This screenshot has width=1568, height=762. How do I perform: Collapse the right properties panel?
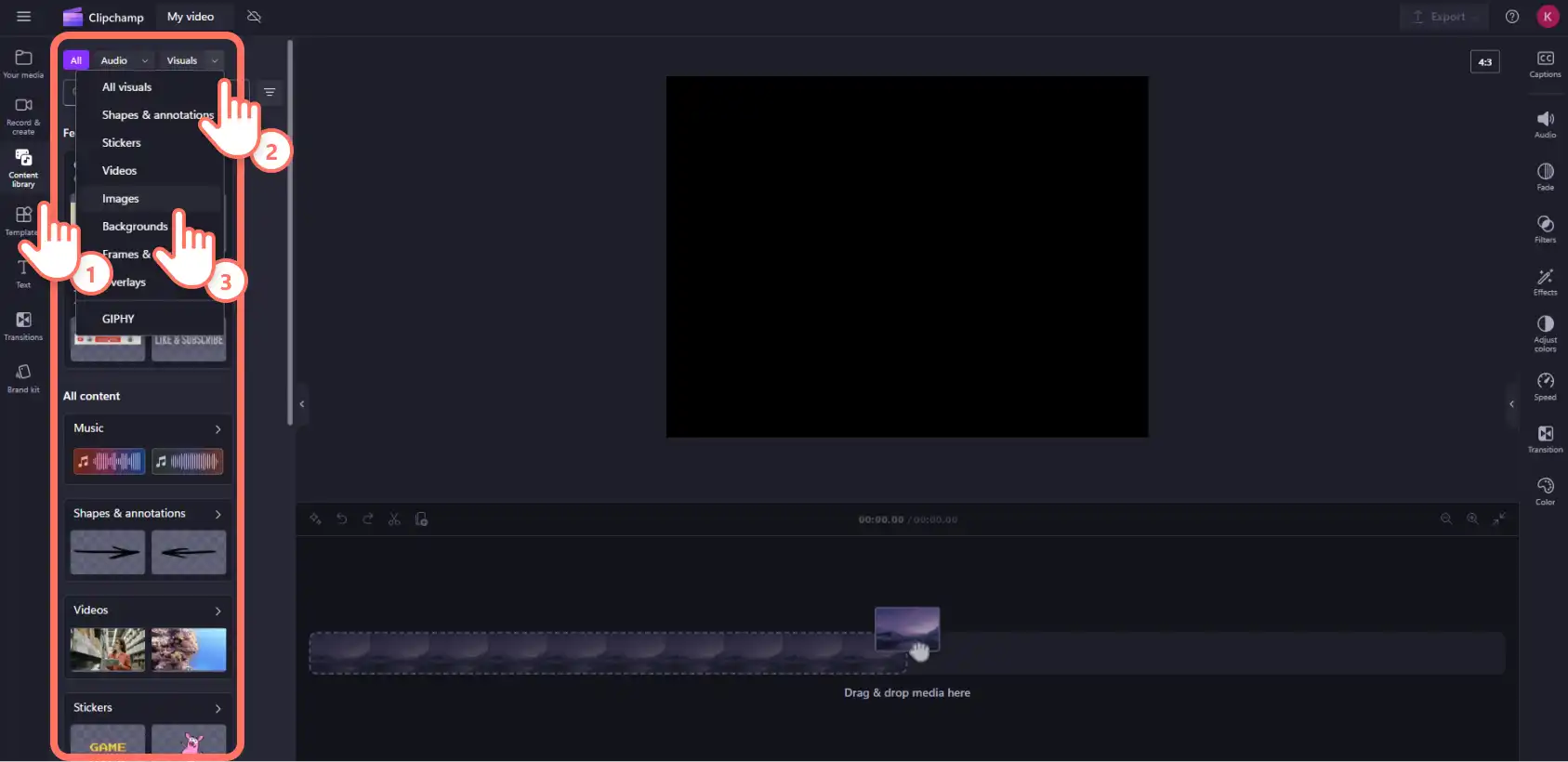pyautogui.click(x=1511, y=404)
